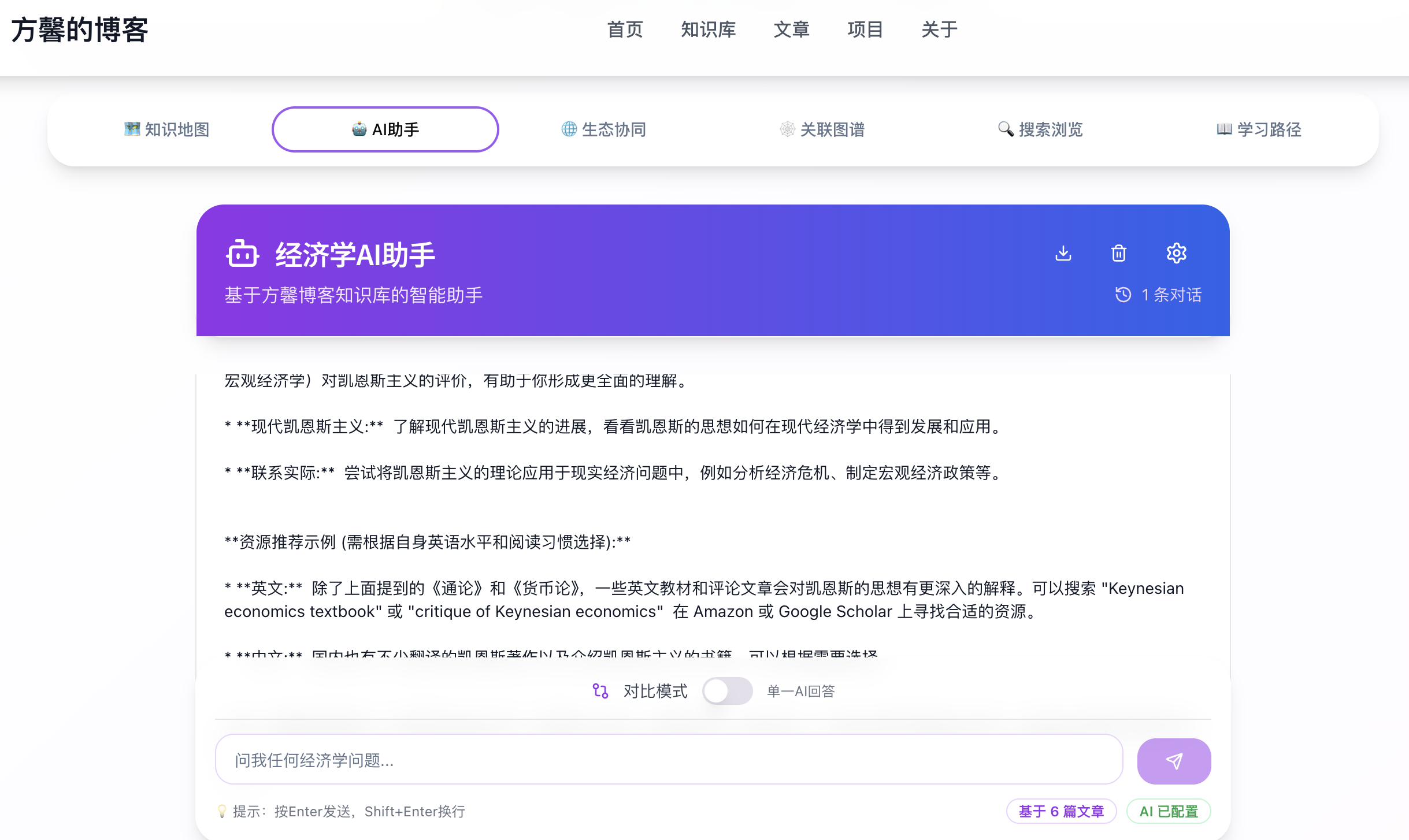The width and height of the screenshot is (1409, 840).
Task: Click the robot icon beside 经济学AI助手
Action: (x=242, y=253)
